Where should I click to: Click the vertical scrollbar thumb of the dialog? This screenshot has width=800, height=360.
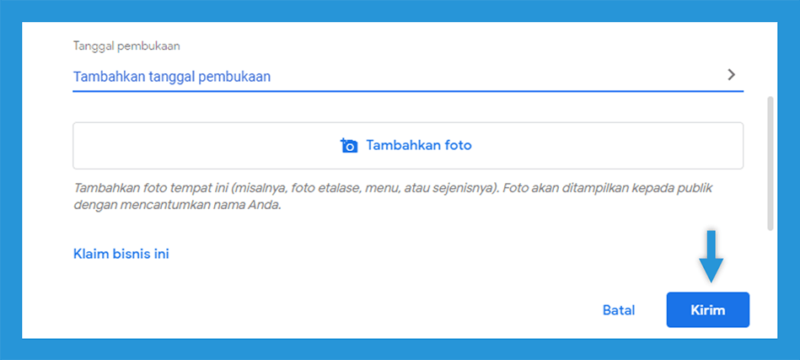tap(770, 162)
